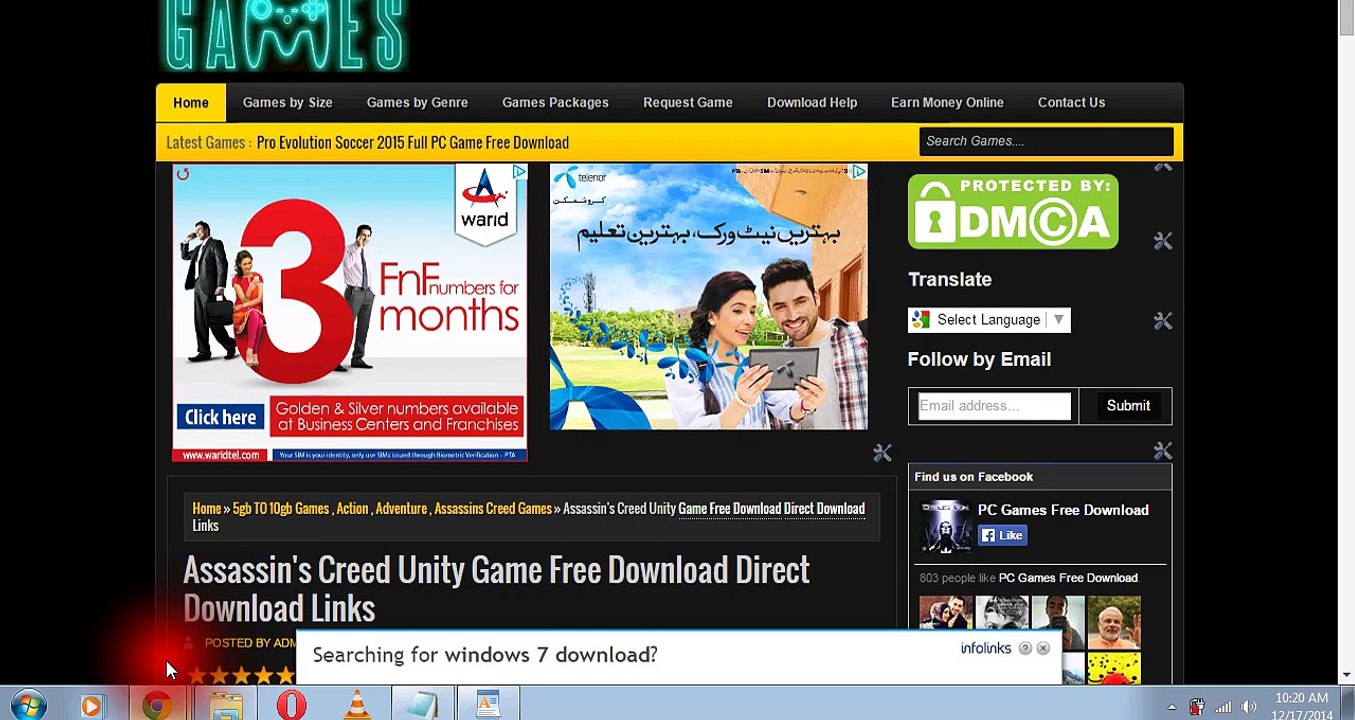Click the GAMES neon site logo
The width and height of the screenshot is (1355, 720).
pos(285,36)
